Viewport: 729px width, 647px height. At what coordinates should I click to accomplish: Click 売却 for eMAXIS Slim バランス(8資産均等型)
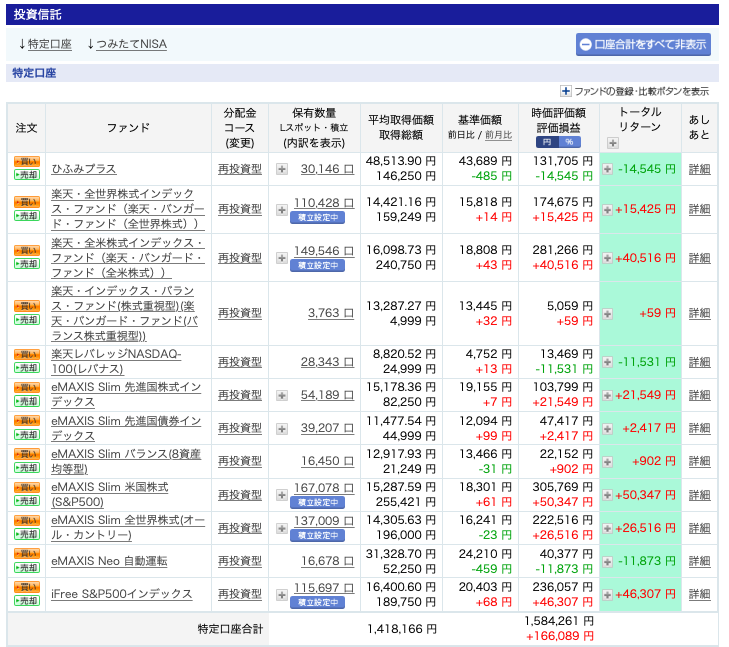click(x=27, y=468)
